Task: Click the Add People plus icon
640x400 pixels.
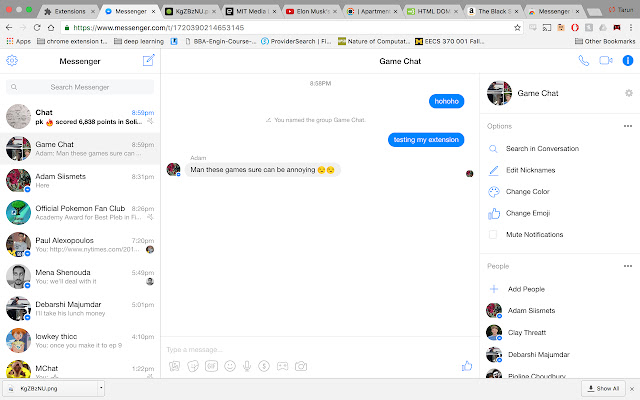Action: [x=493, y=289]
